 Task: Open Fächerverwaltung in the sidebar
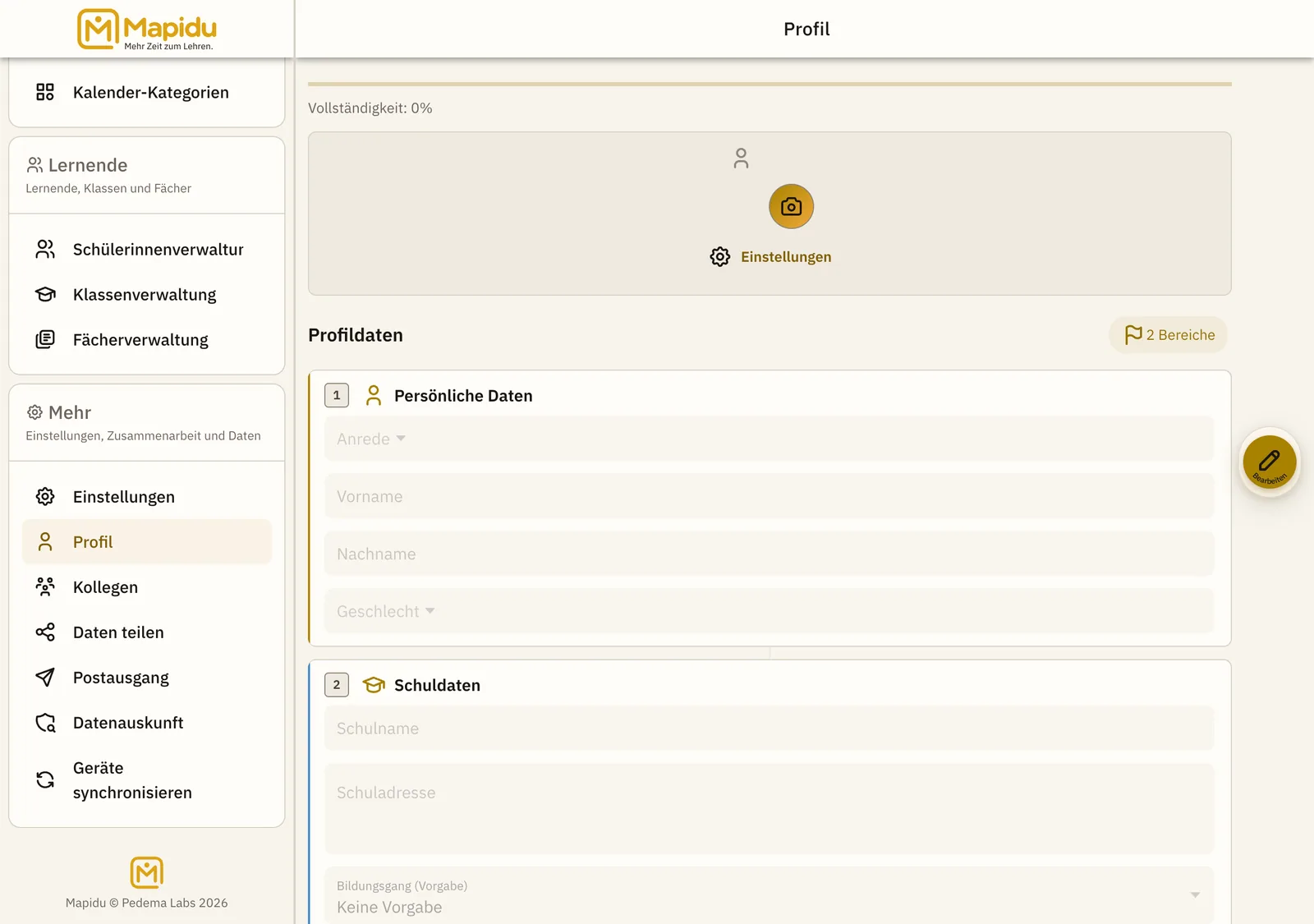coord(147,340)
